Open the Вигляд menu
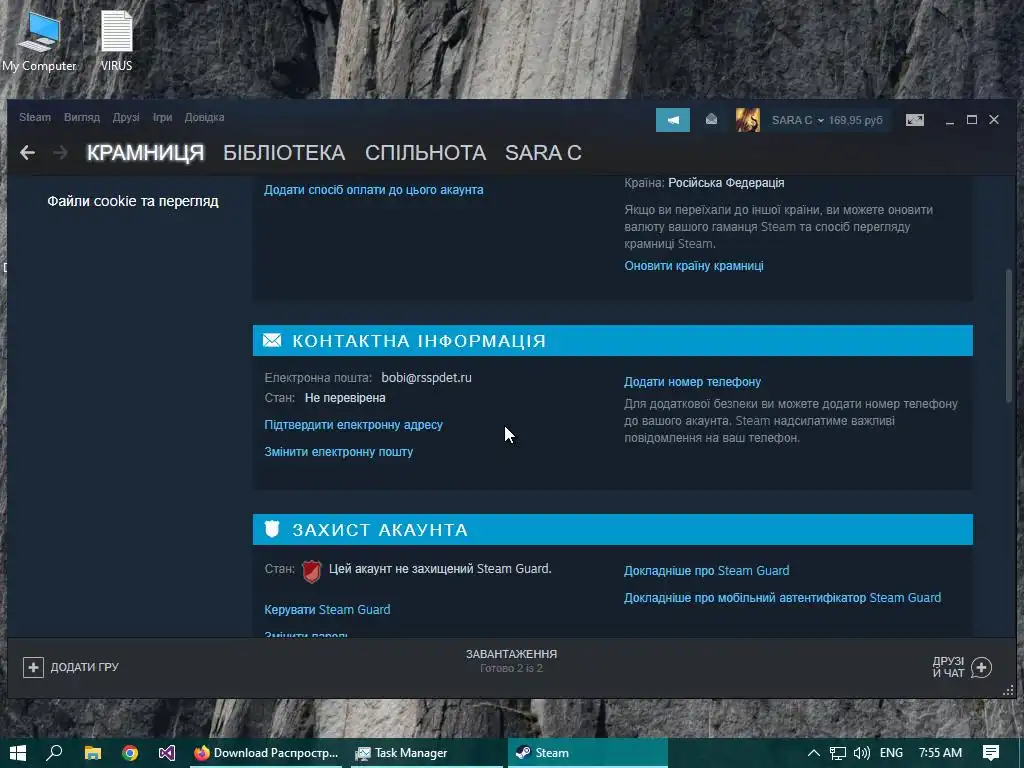This screenshot has height=768, width=1024. (x=82, y=118)
